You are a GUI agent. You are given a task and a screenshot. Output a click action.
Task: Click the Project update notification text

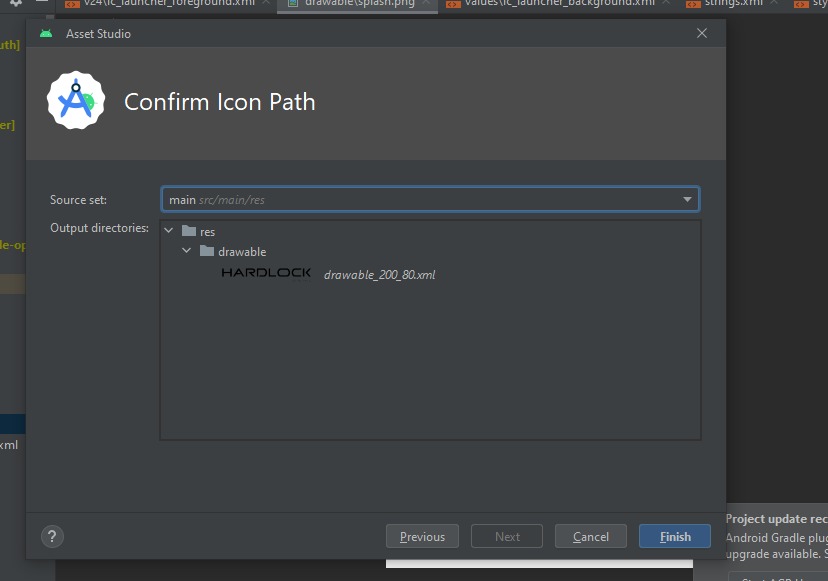[776, 519]
